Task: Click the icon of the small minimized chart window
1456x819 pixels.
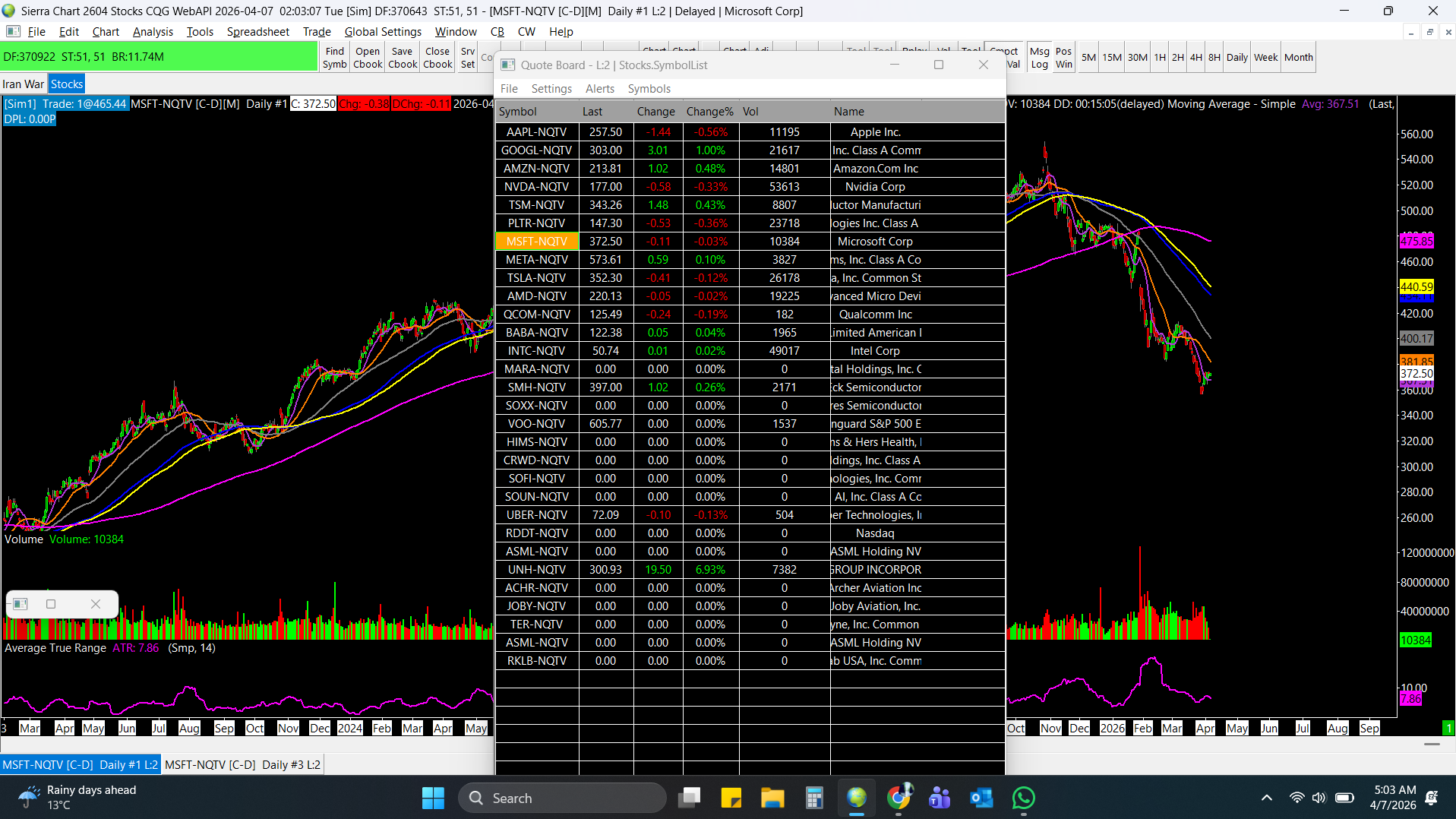Action: (21, 604)
